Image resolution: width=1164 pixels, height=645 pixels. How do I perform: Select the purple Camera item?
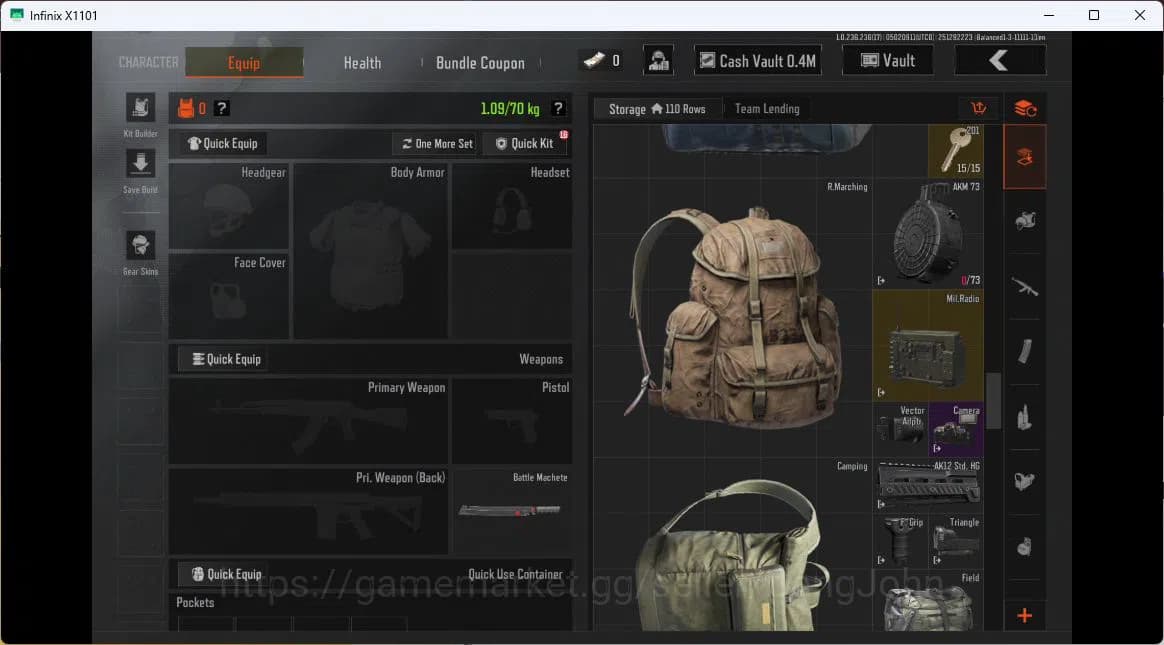pyautogui.click(x=956, y=429)
